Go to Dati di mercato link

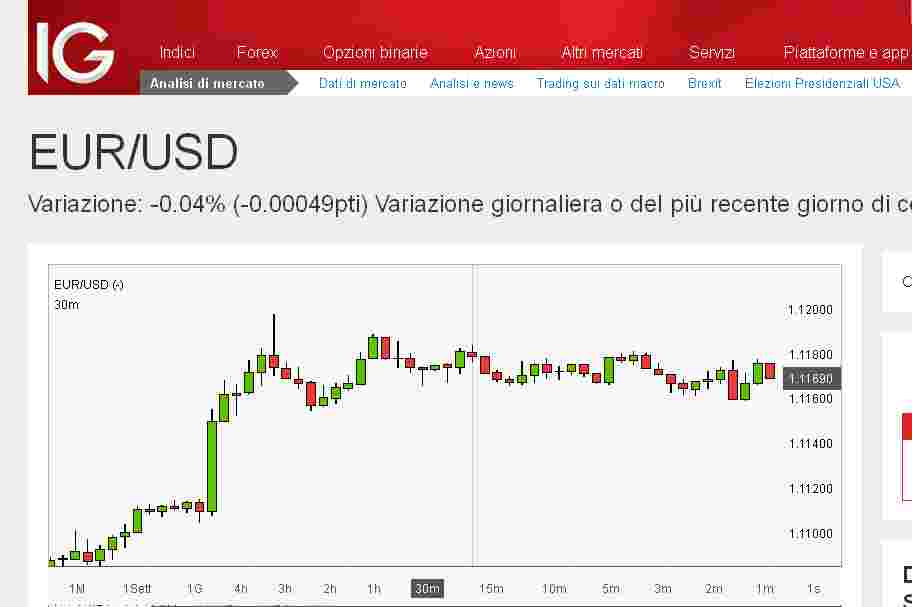pyautogui.click(x=363, y=83)
